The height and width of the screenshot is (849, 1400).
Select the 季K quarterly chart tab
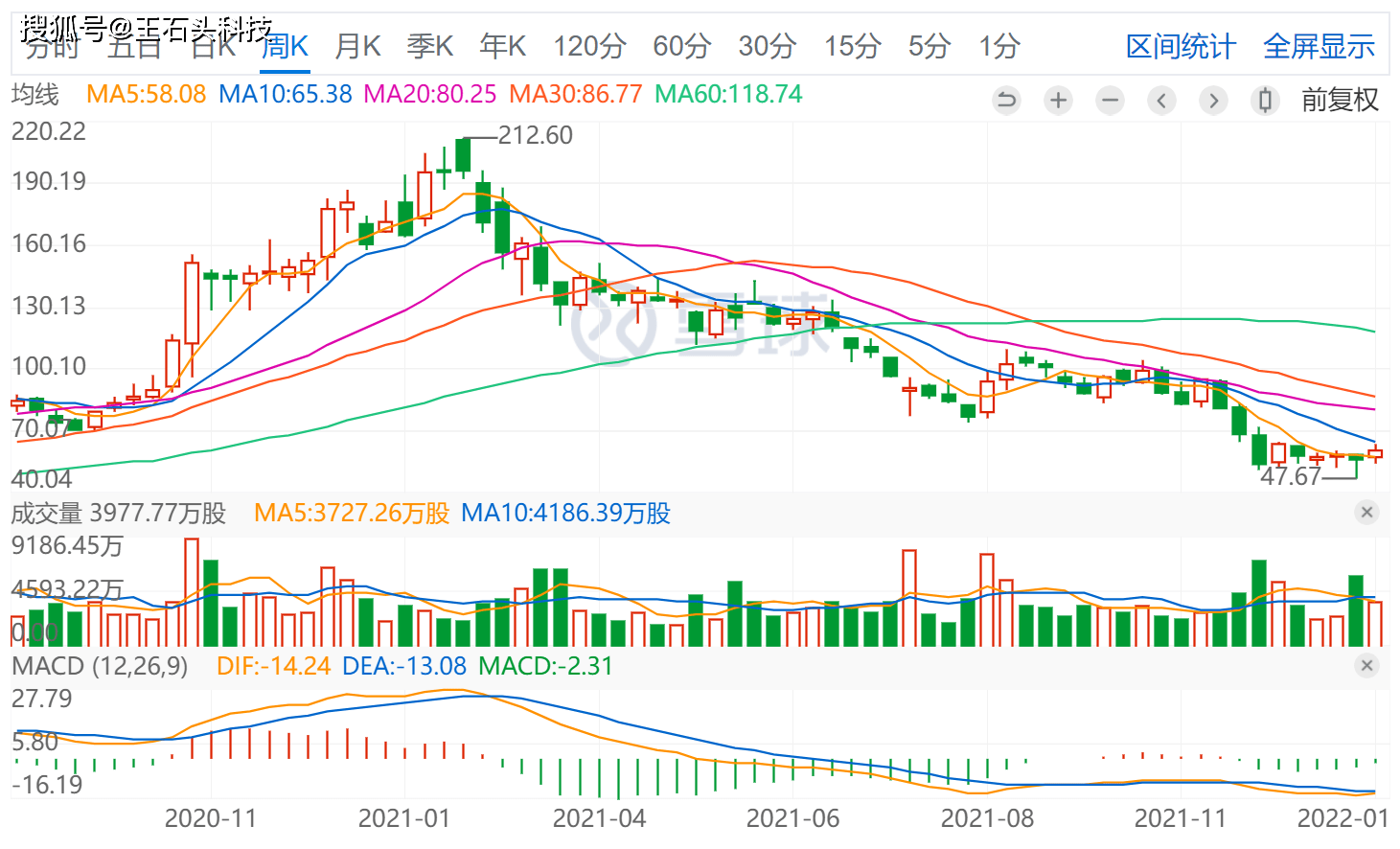point(430,46)
